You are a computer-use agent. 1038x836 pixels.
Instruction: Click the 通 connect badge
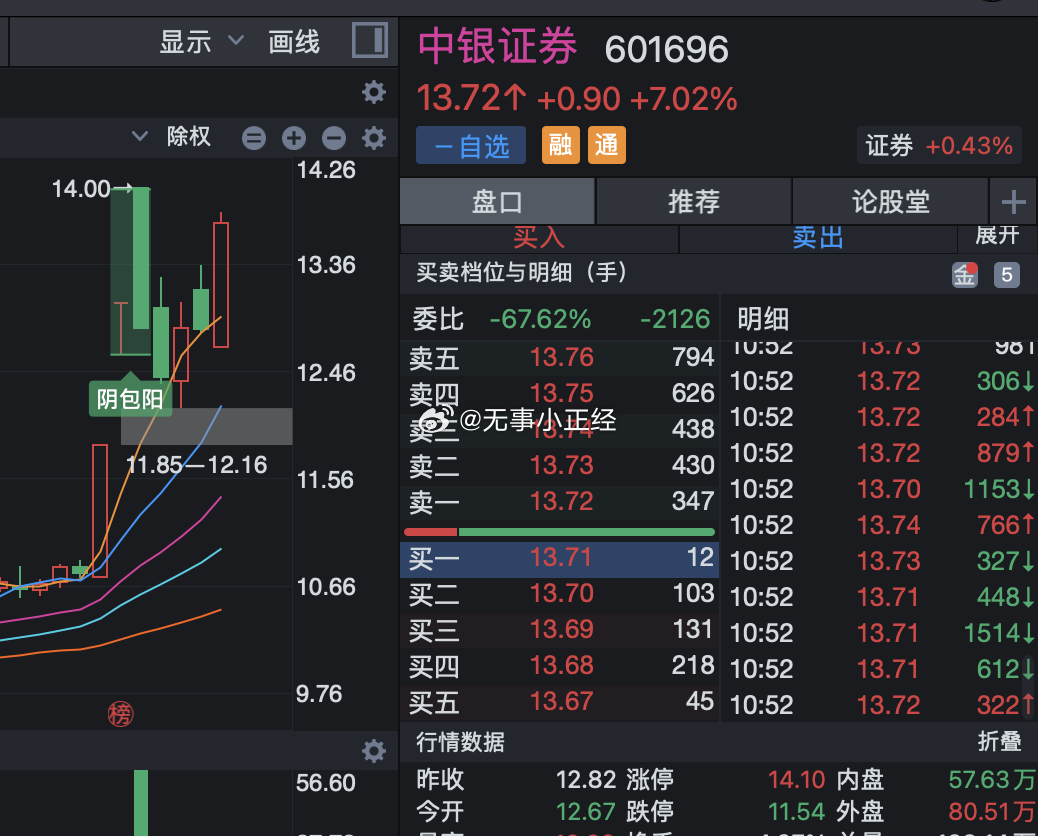(x=607, y=145)
